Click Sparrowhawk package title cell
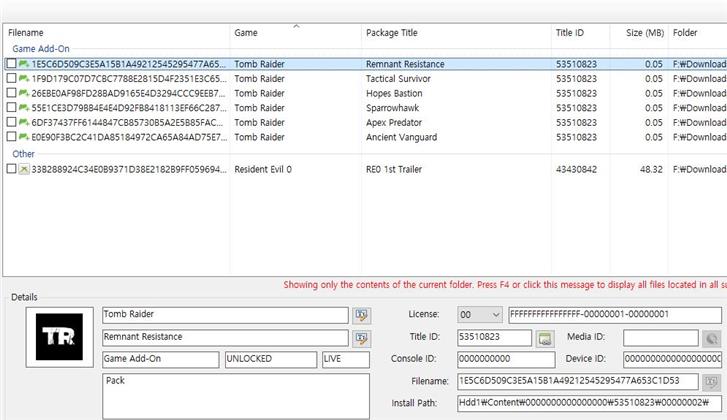This screenshot has width=727, height=420. pyautogui.click(x=392, y=108)
